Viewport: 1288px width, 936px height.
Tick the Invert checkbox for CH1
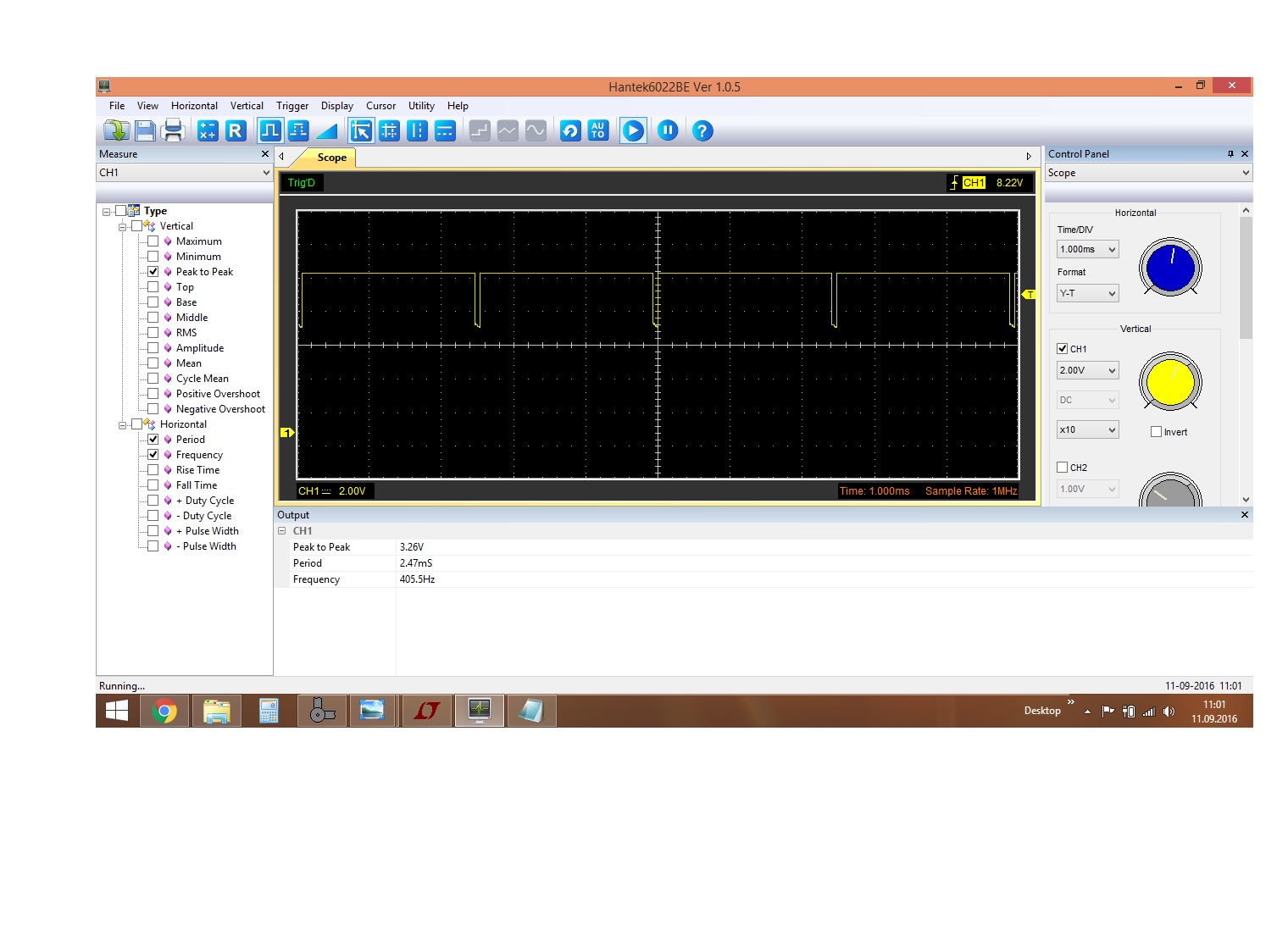coord(1156,432)
